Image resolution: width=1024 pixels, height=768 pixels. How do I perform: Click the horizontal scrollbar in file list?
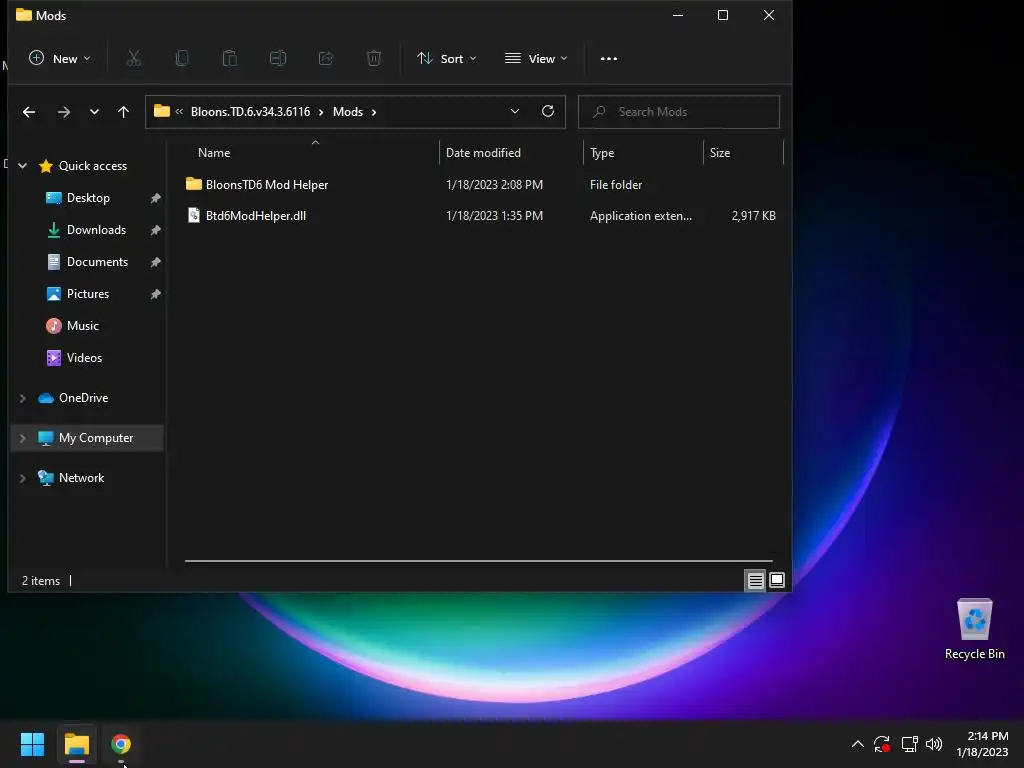click(479, 560)
